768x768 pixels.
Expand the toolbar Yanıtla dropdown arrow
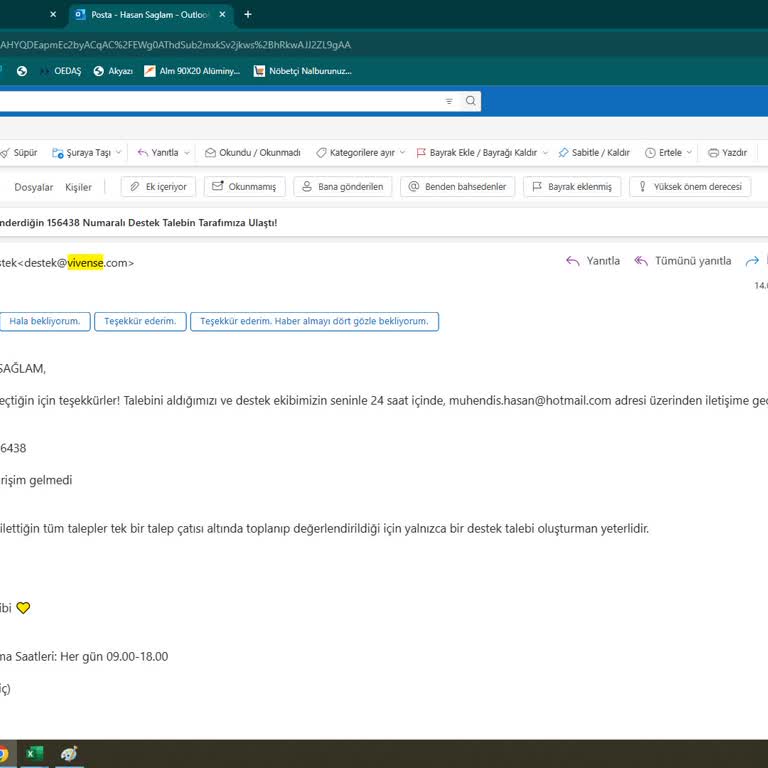pyautogui.click(x=187, y=153)
